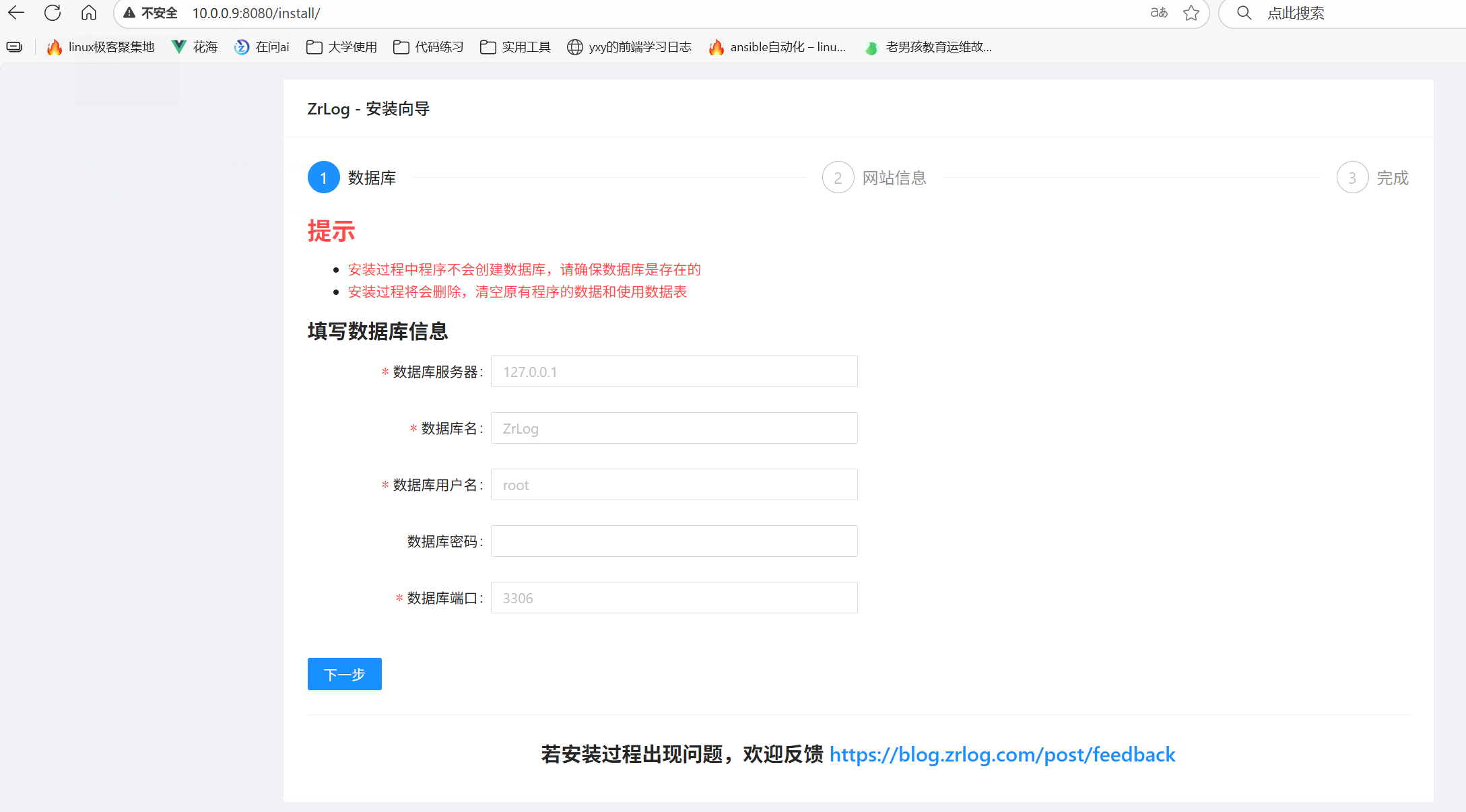Viewport: 1466px width, 812px height.
Task: Select step 1 数据库 circle
Action: [324, 178]
